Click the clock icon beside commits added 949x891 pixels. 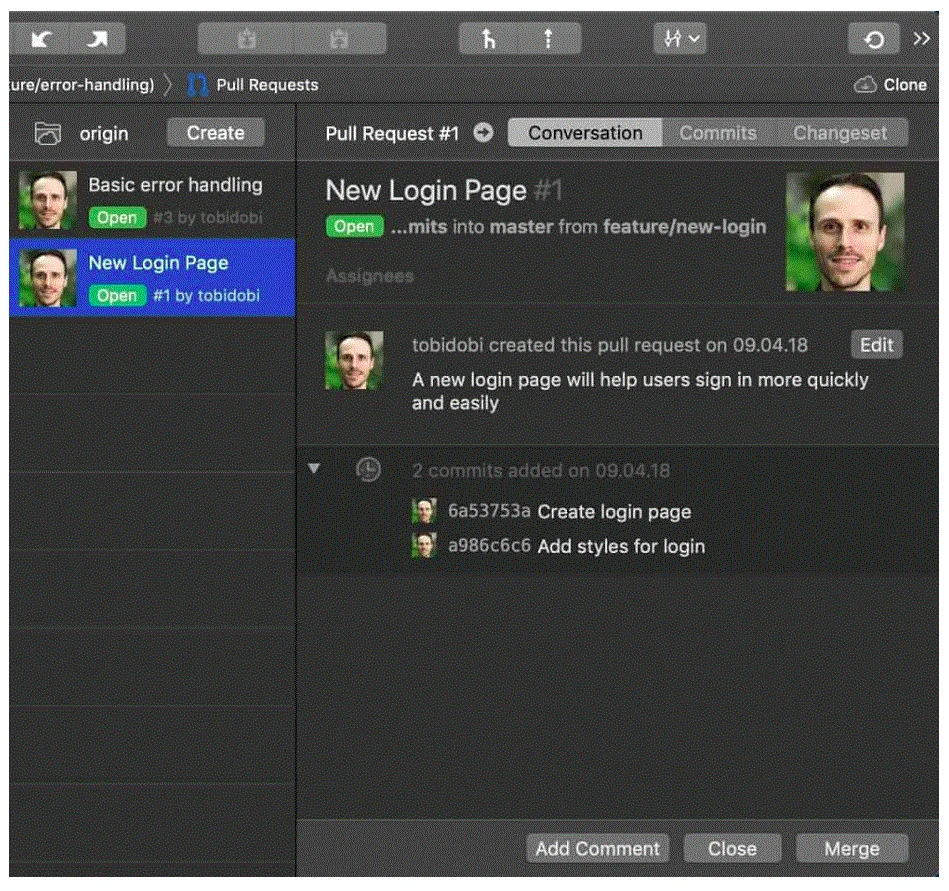click(x=368, y=469)
